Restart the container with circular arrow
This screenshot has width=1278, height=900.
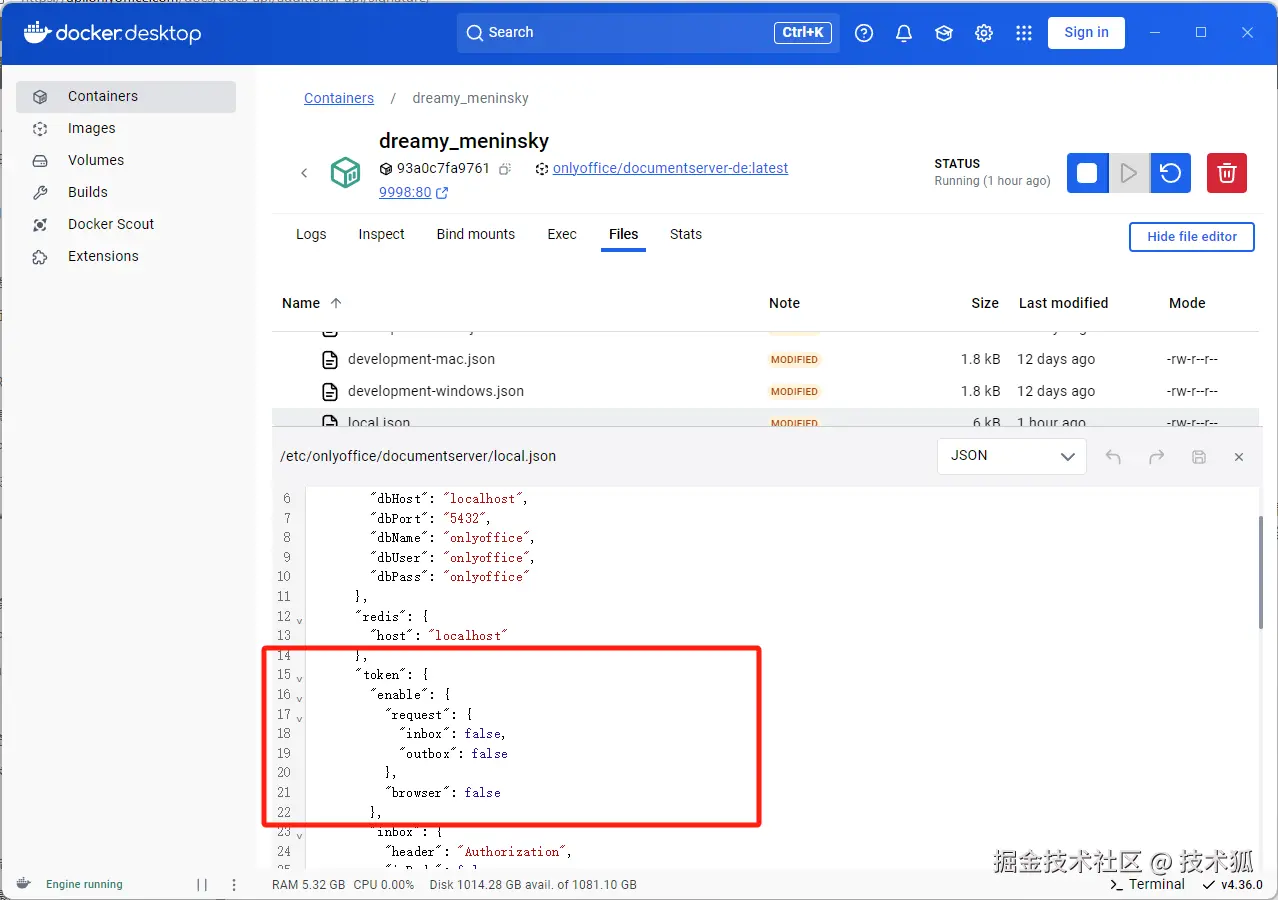(1170, 173)
